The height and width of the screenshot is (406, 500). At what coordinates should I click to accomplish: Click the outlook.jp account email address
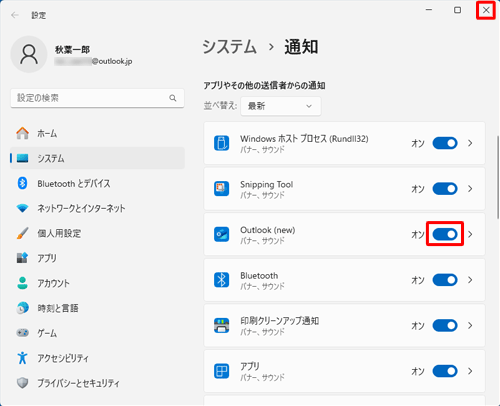coord(93,61)
